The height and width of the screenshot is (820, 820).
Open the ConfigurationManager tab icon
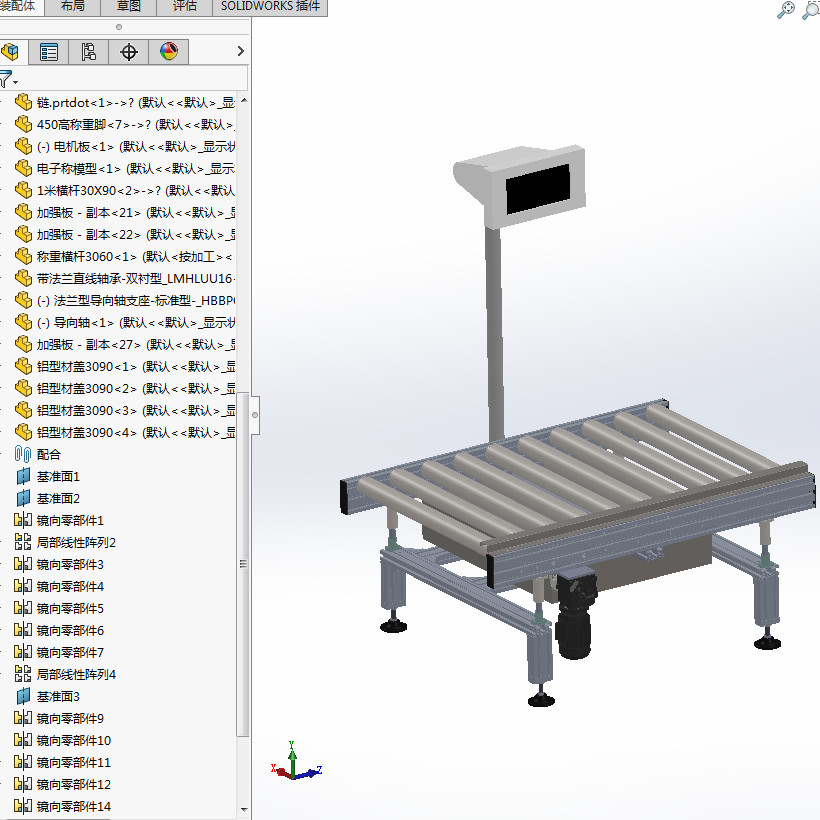click(x=88, y=52)
